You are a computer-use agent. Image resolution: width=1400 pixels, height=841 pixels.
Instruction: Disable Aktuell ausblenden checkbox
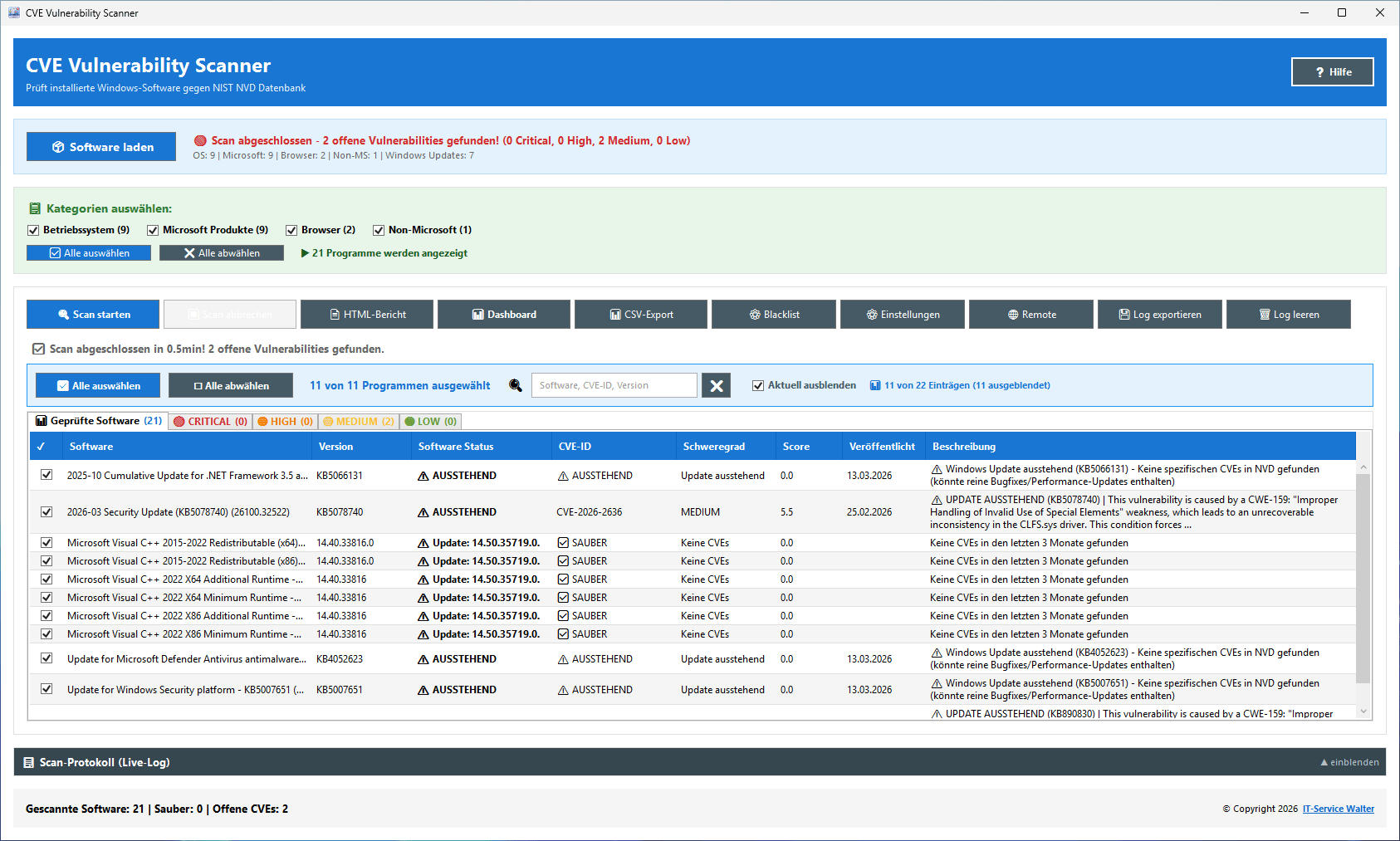pyautogui.click(x=758, y=385)
